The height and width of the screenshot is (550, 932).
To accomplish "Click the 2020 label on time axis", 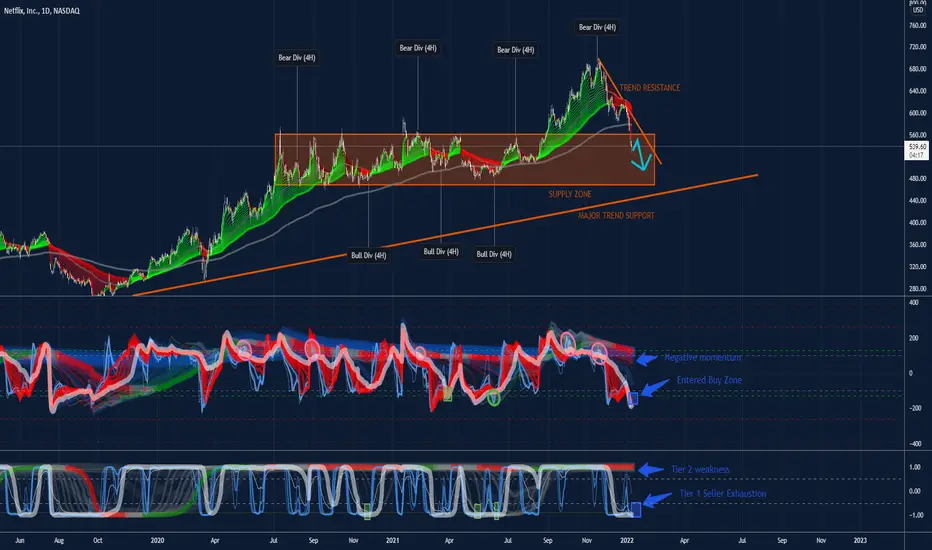I will [x=157, y=540].
